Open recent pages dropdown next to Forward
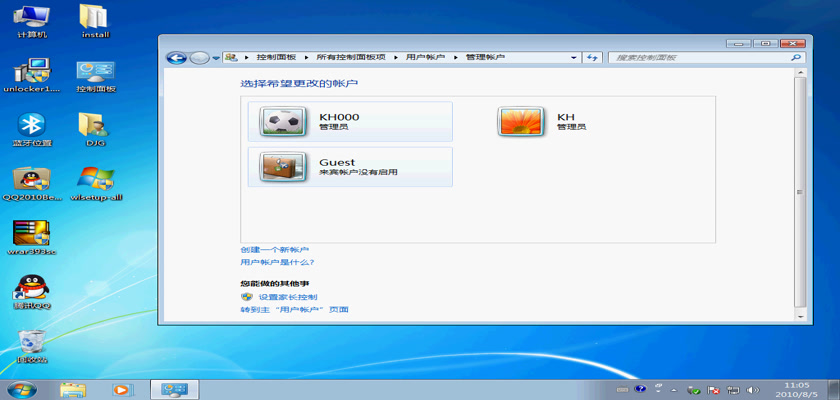Image resolution: width=840 pixels, height=400 pixels. coord(216,58)
